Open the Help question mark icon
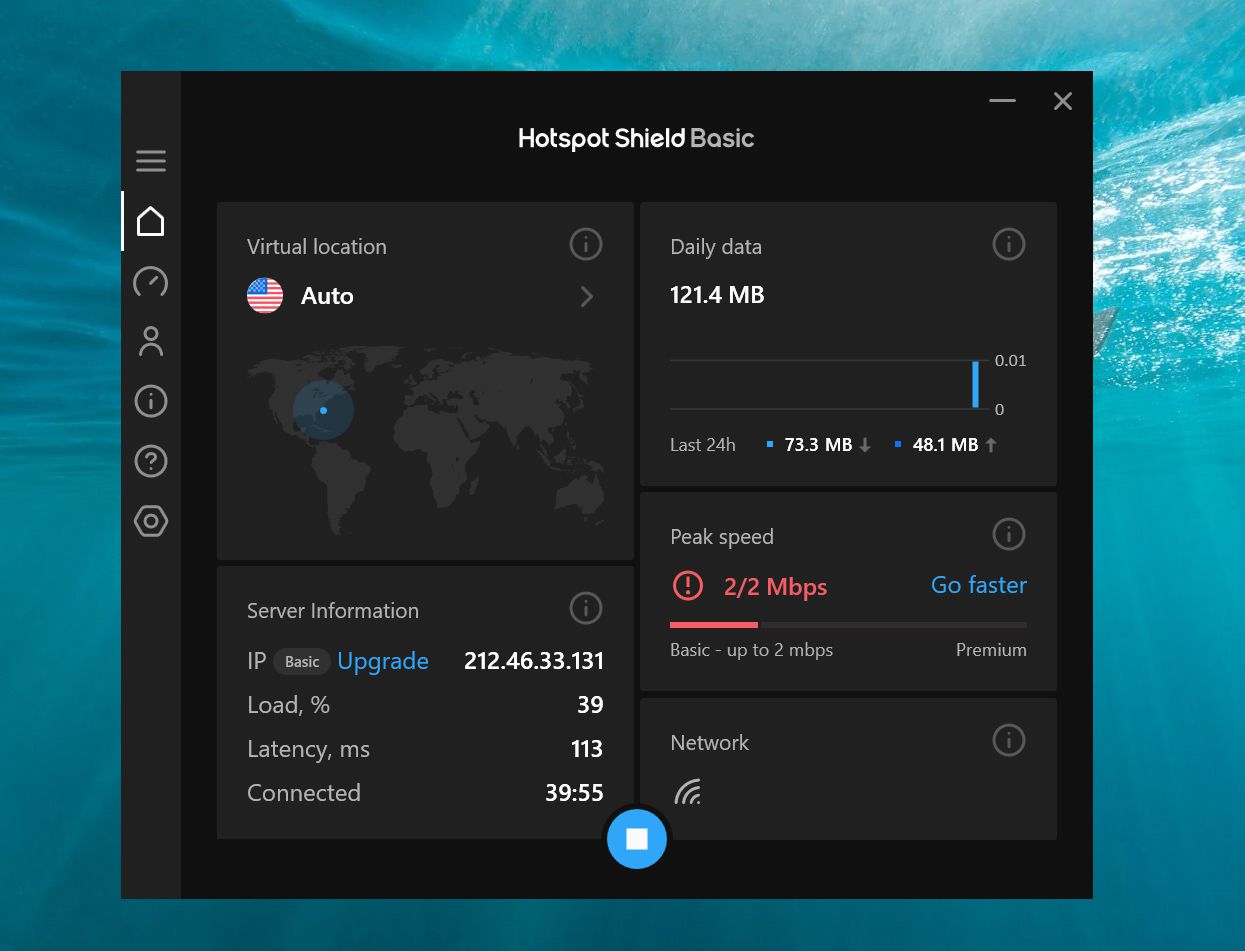 point(151,461)
